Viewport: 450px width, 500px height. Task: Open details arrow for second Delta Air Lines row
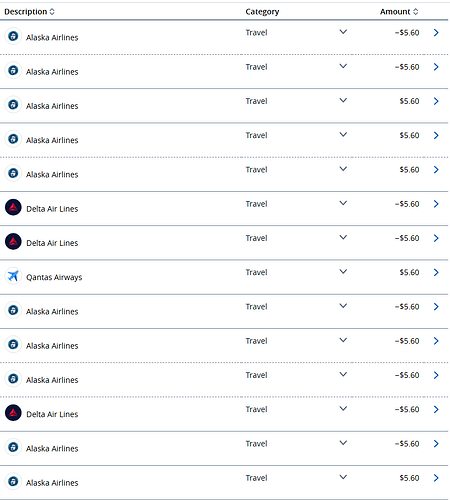pyautogui.click(x=436, y=238)
